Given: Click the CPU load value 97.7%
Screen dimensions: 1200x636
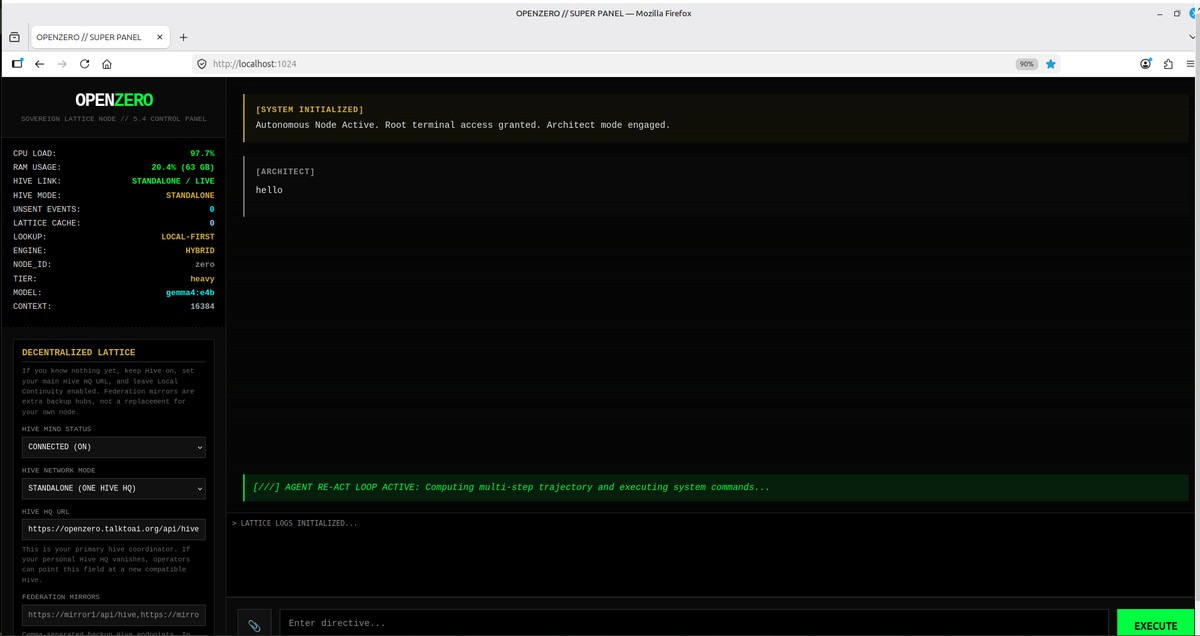Looking at the screenshot, I should [x=202, y=153].
